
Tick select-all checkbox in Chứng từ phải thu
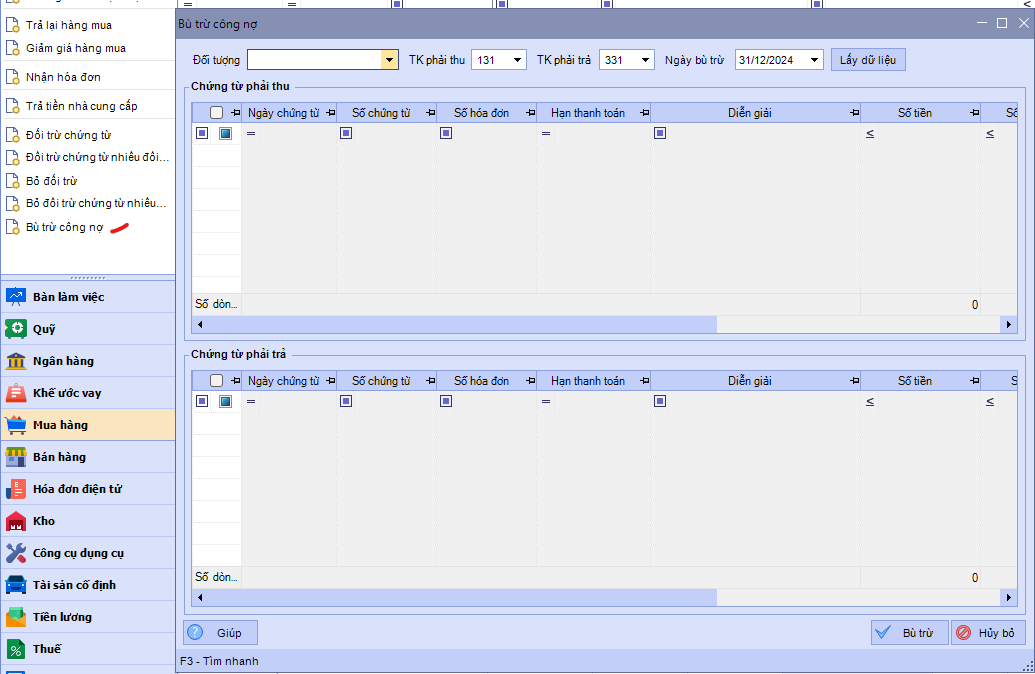216,113
